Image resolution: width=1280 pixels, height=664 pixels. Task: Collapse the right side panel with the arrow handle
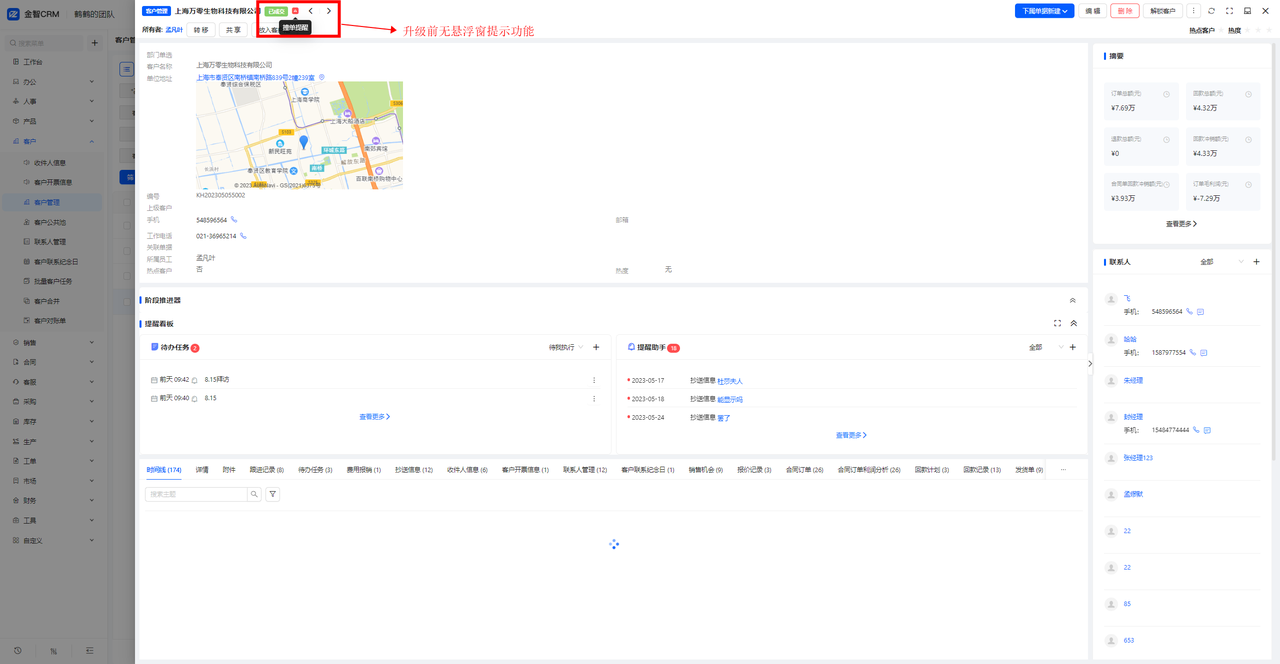[x=1090, y=364]
